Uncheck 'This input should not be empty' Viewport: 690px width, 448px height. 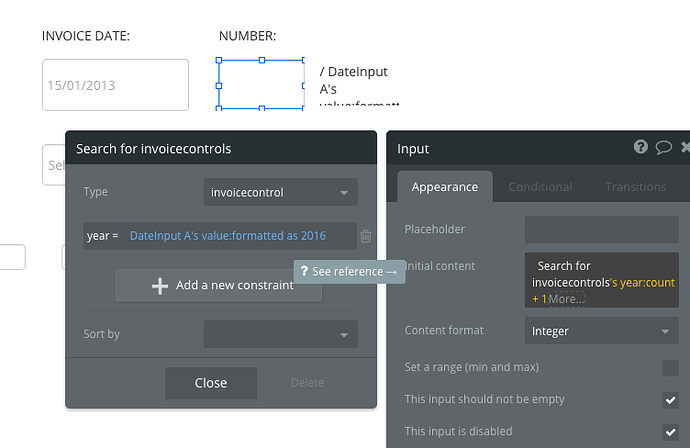click(670, 400)
